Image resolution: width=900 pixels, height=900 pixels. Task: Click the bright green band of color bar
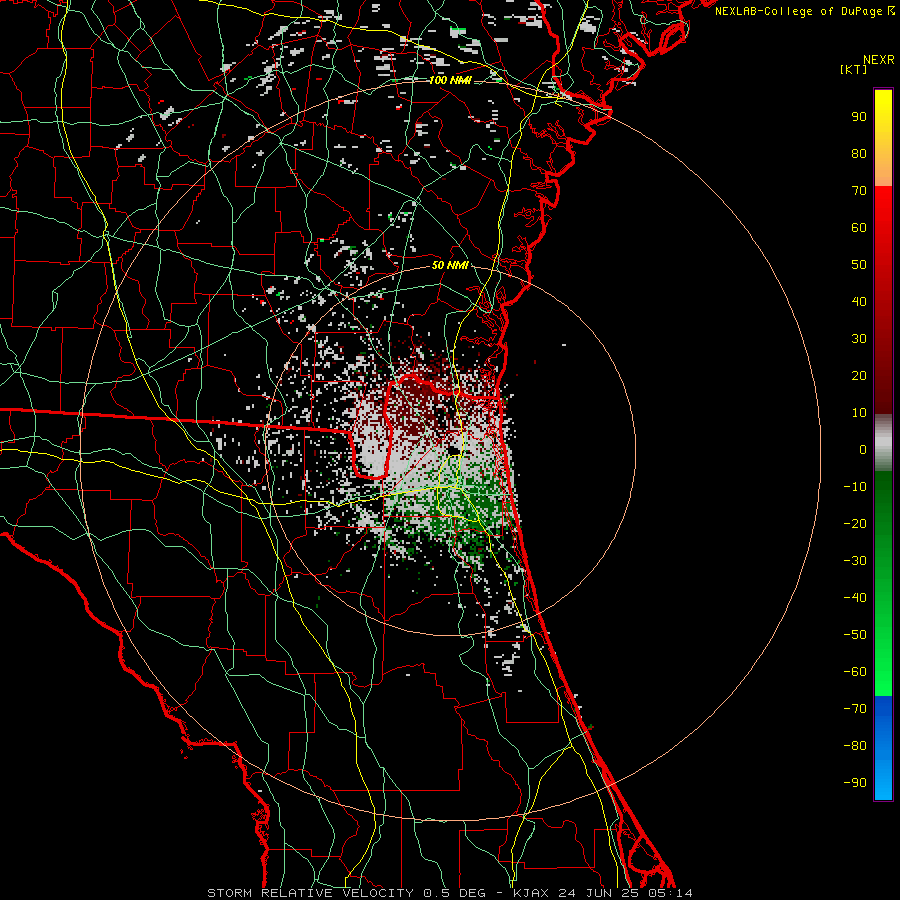[x=883, y=660]
